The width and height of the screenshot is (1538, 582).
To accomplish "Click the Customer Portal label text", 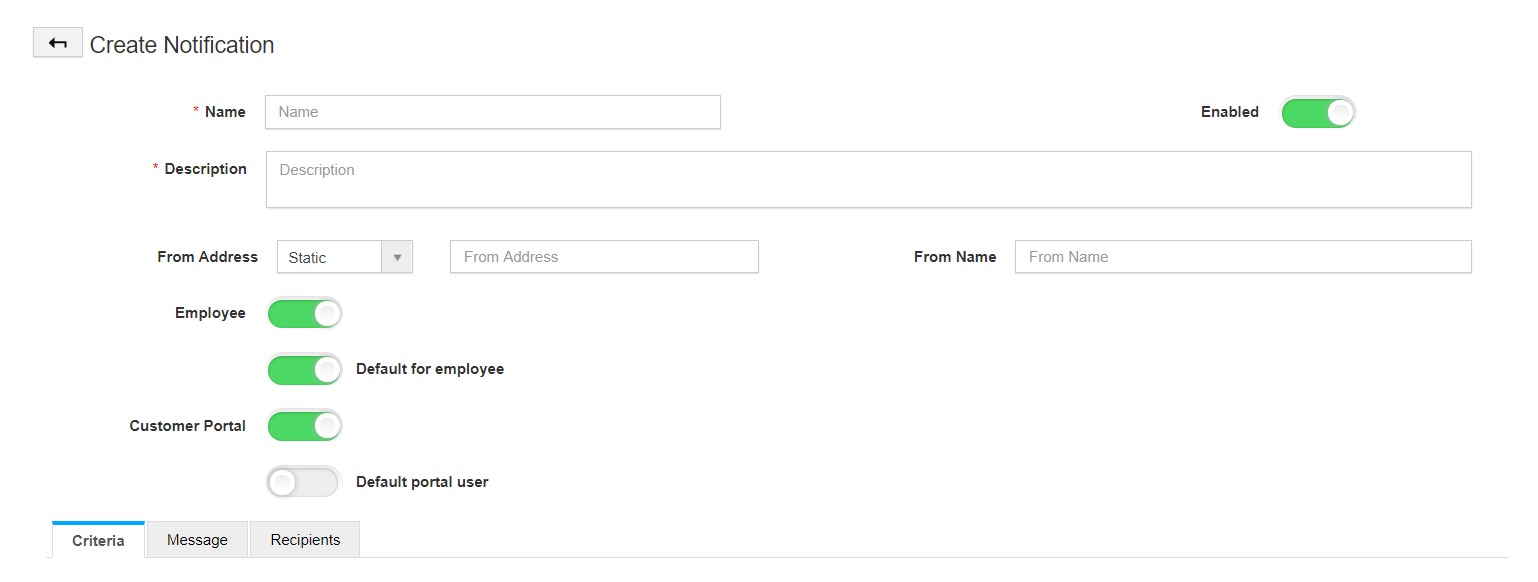I will tap(187, 426).
